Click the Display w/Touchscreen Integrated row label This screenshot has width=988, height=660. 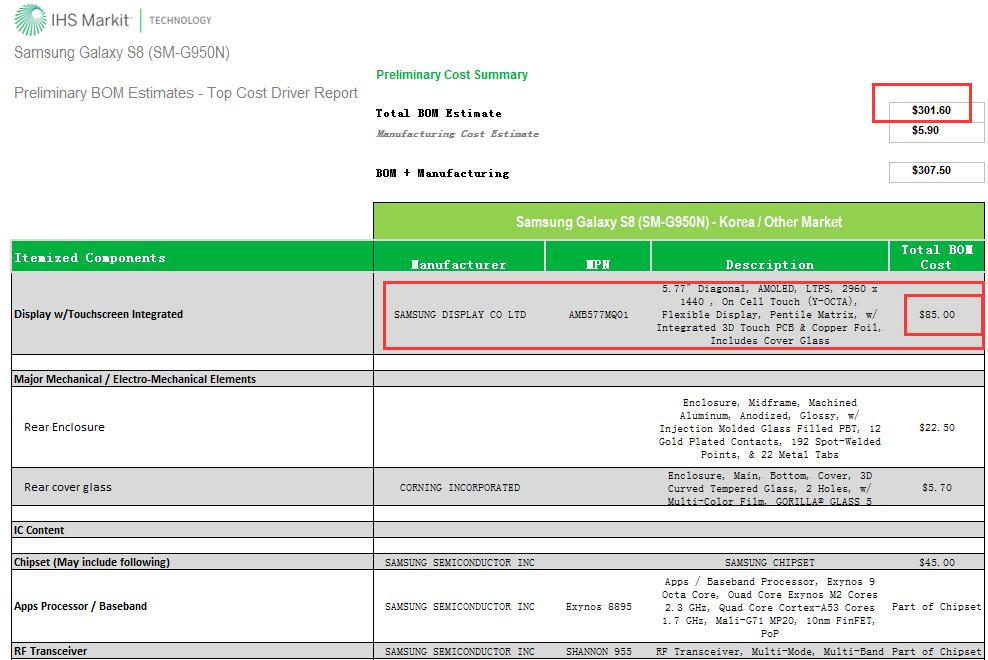click(98, 314)
